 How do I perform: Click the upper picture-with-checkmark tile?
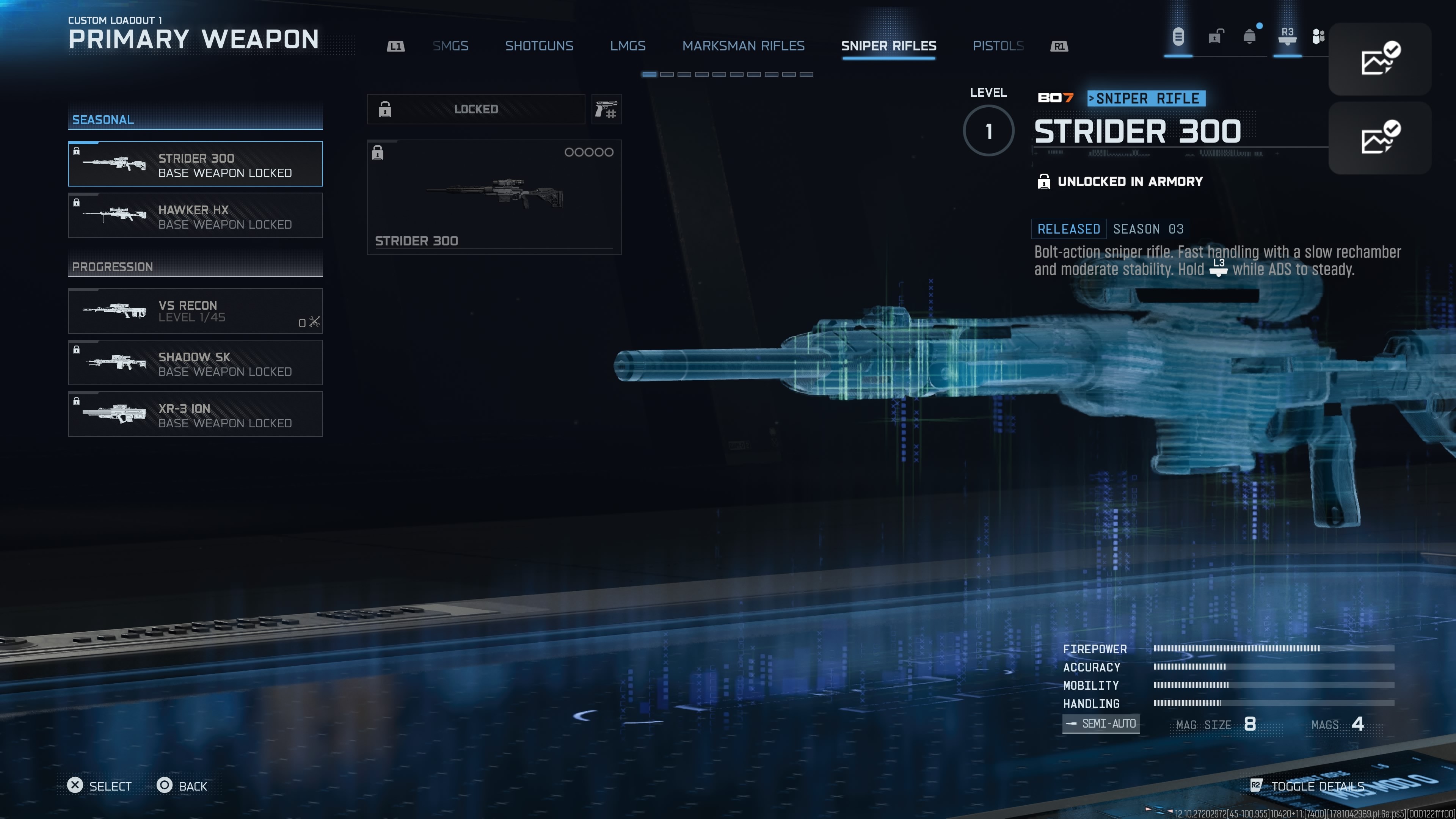click(1380, 59)
